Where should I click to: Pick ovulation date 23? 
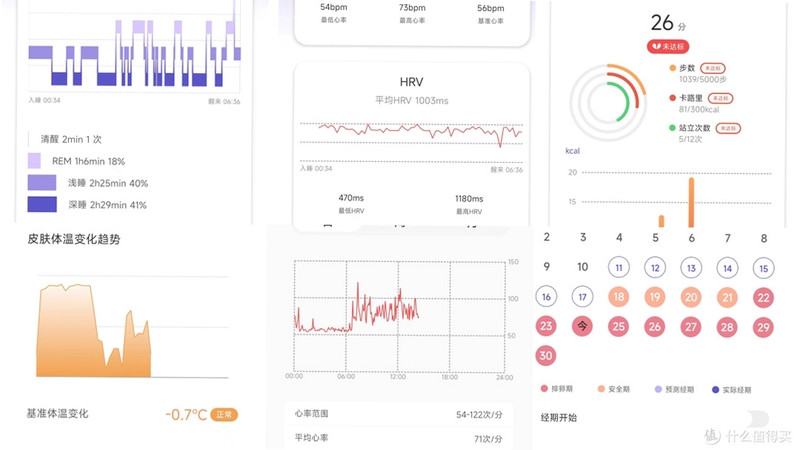(546, 326)
